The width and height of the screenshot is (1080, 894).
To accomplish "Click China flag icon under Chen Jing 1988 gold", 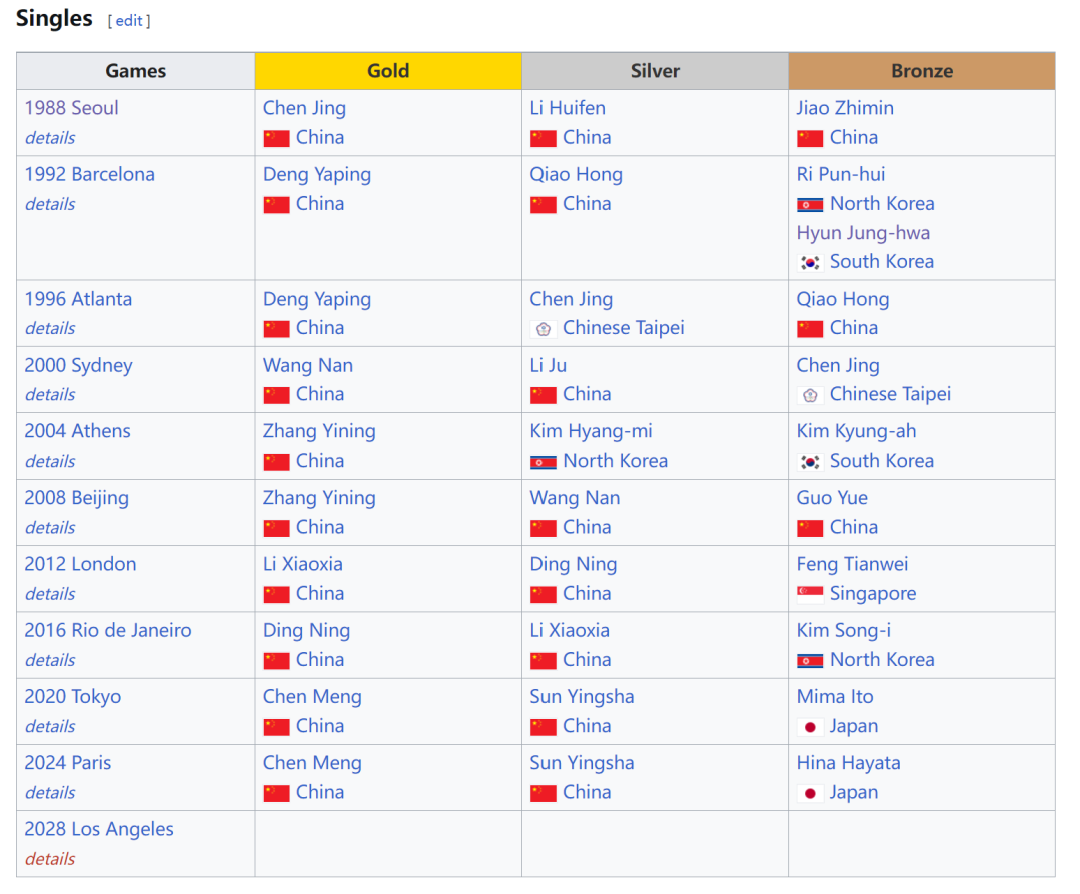I will (x=276, y=138).
